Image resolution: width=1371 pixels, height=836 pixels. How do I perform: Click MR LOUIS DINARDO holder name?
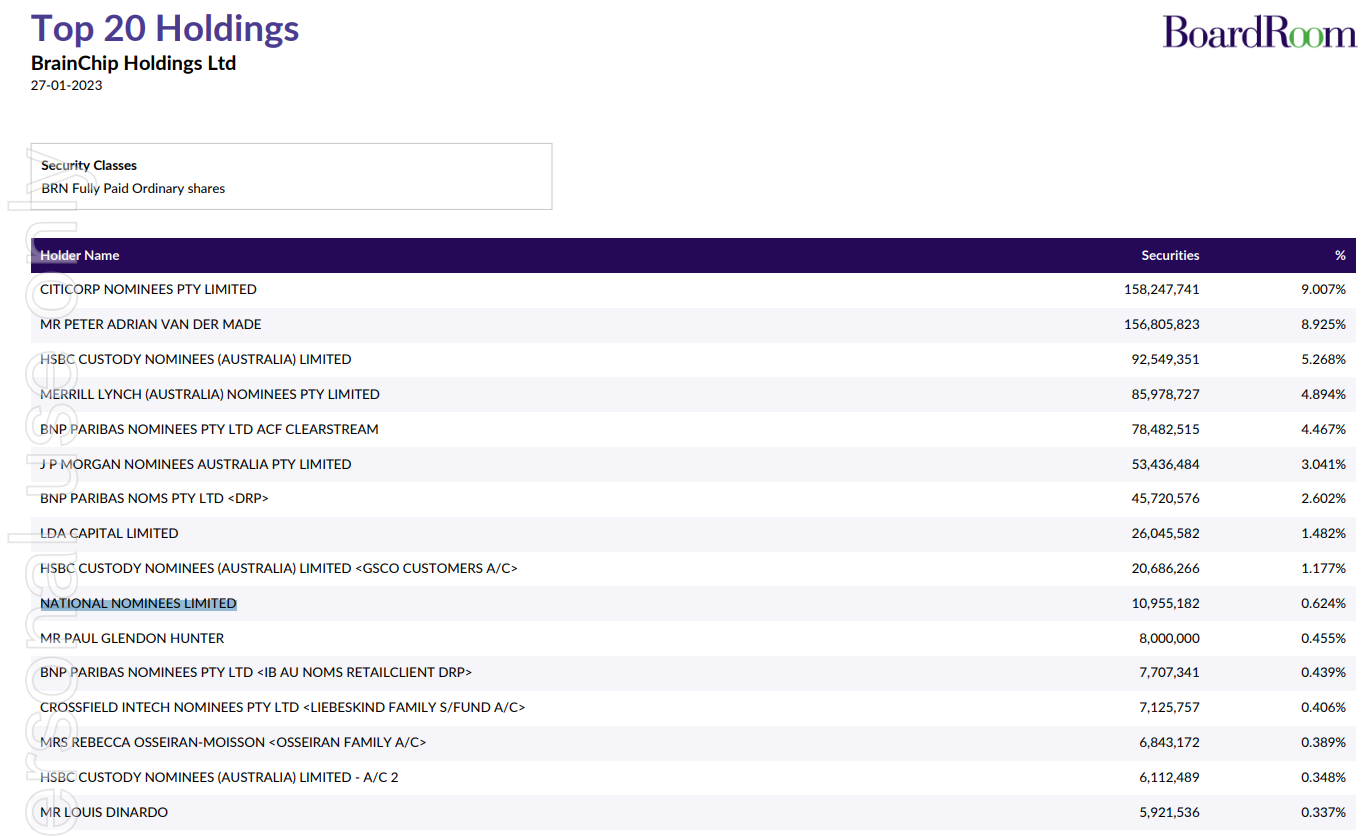(x=104, y=812)
